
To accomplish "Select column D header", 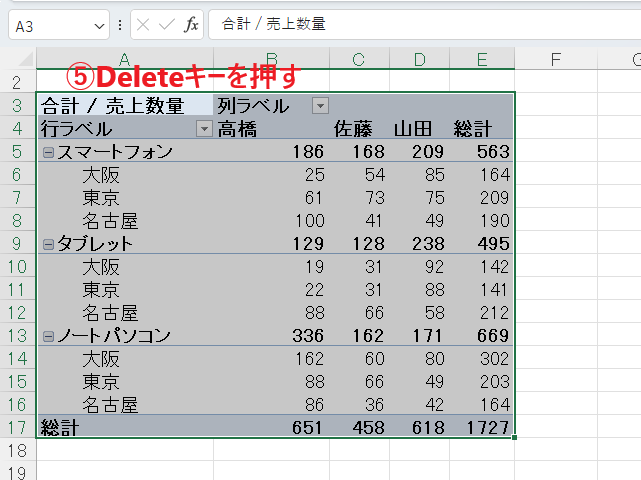I will click(x=419, y=59).
